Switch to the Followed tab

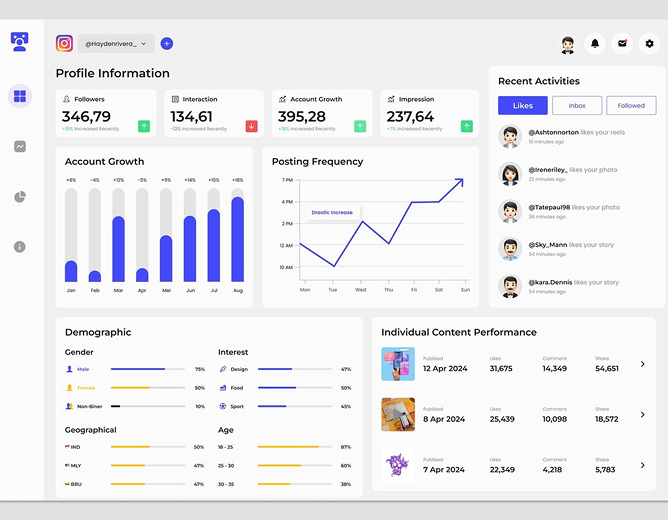pyautogui.click(x=631, y=105)
